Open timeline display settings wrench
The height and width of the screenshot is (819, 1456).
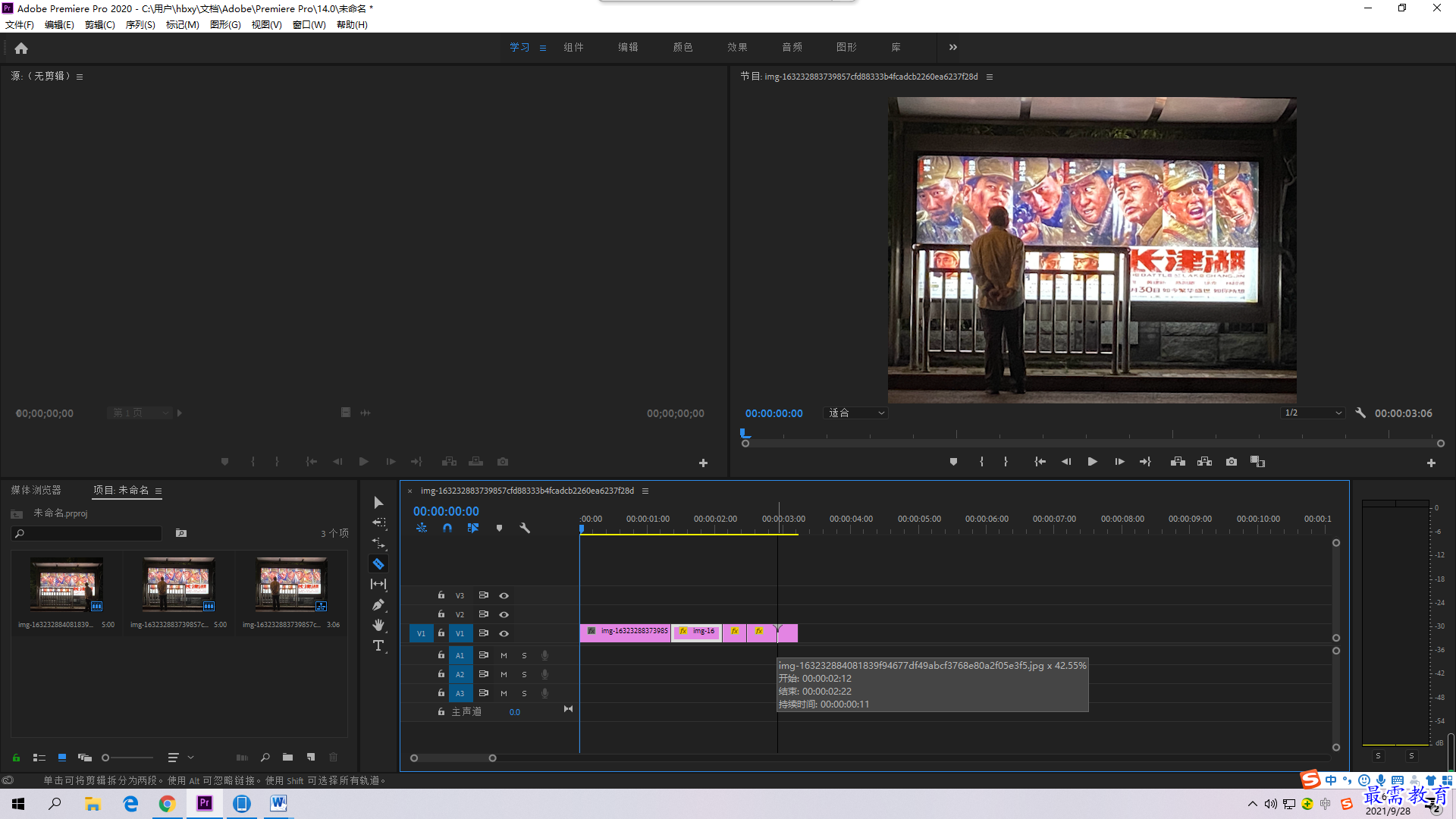coord(525,529)
